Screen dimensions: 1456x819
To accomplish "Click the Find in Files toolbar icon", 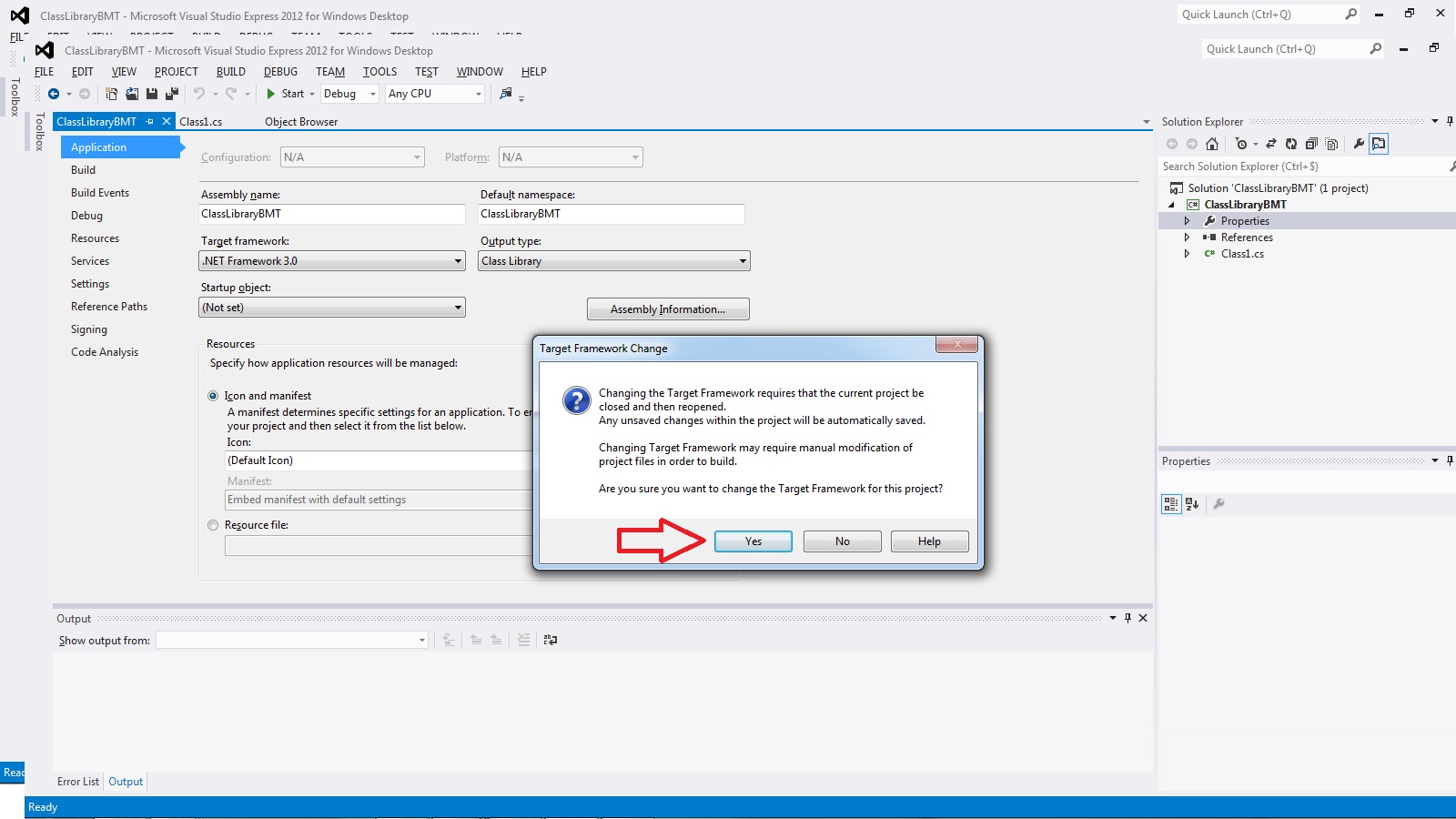I will tap(506, 94).
